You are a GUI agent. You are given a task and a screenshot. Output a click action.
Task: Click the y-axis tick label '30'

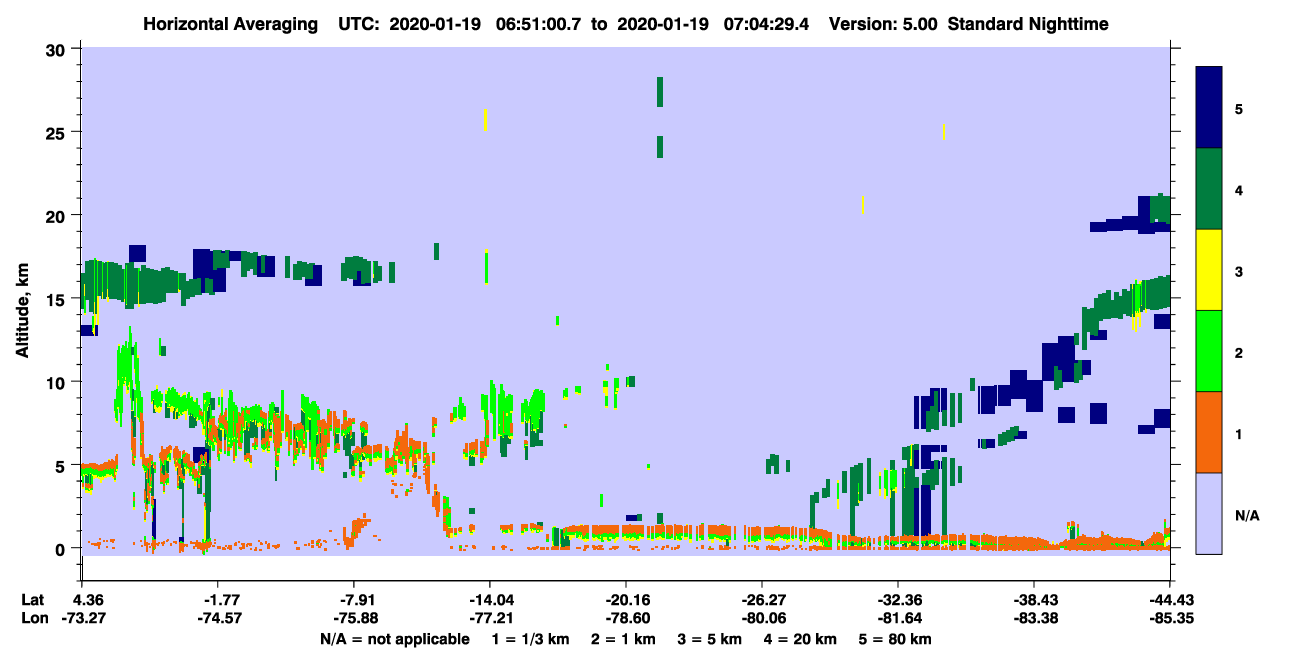(x=57, y=49)
